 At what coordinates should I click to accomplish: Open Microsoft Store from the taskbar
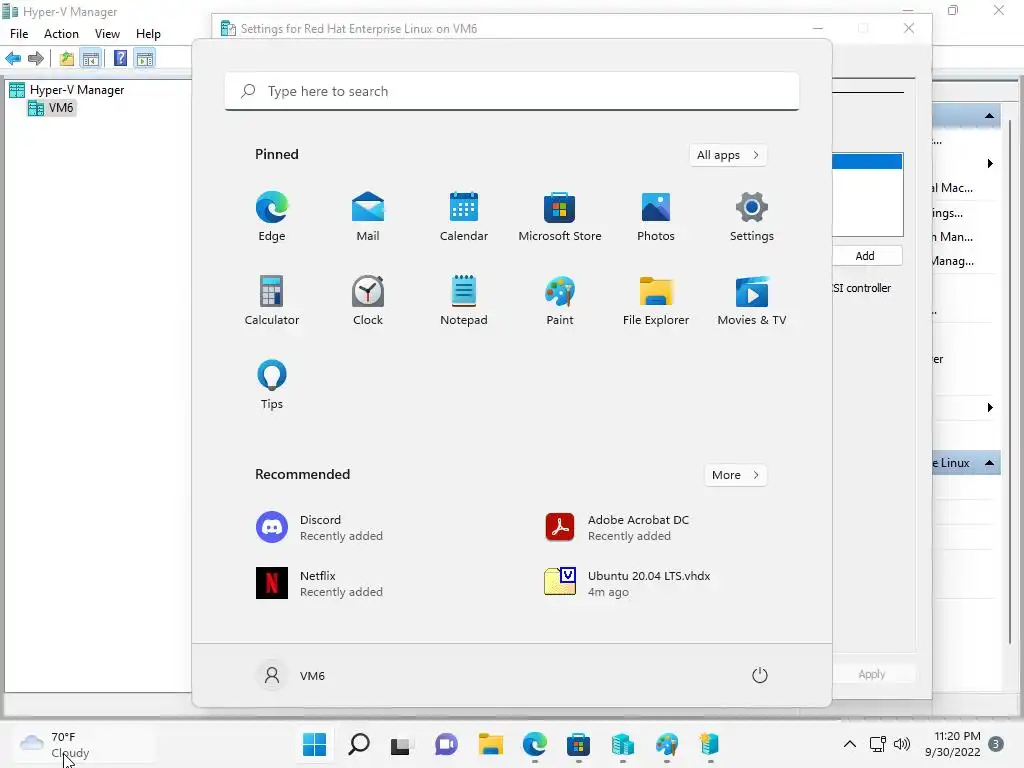(x=578, y=744)
